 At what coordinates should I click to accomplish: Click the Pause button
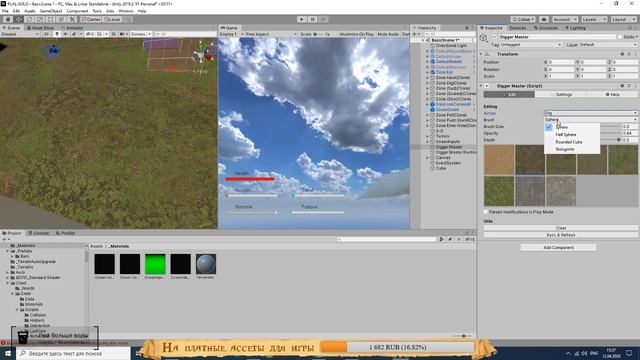313,19
